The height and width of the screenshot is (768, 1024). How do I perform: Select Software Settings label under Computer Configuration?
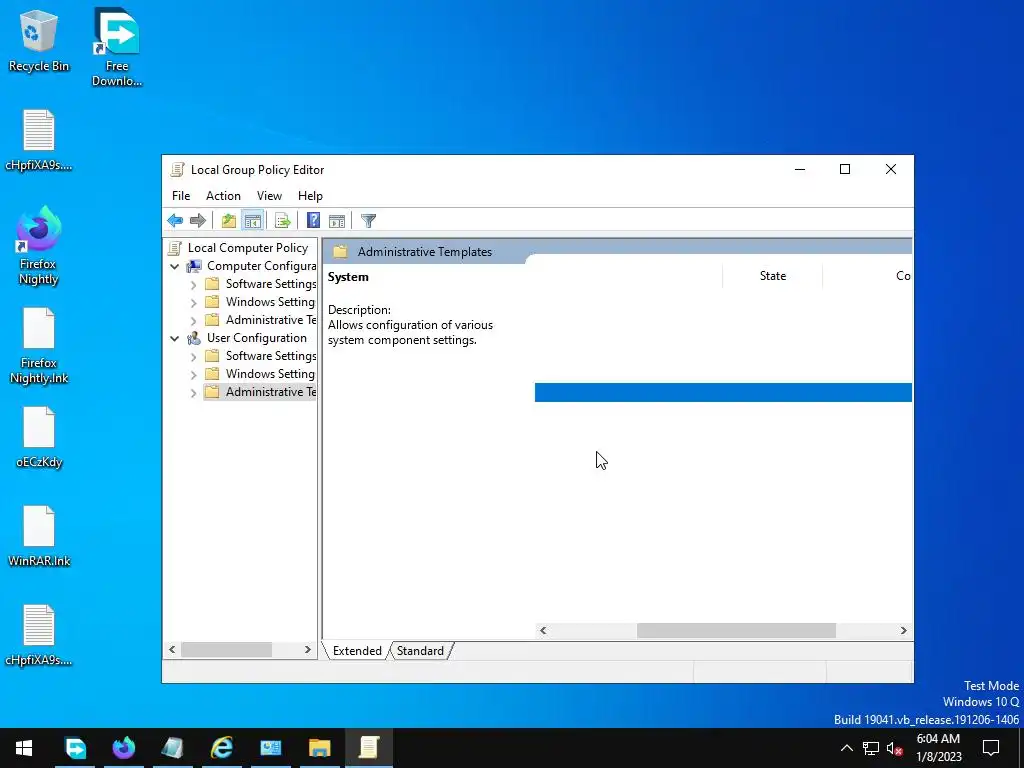click(270, 283)
